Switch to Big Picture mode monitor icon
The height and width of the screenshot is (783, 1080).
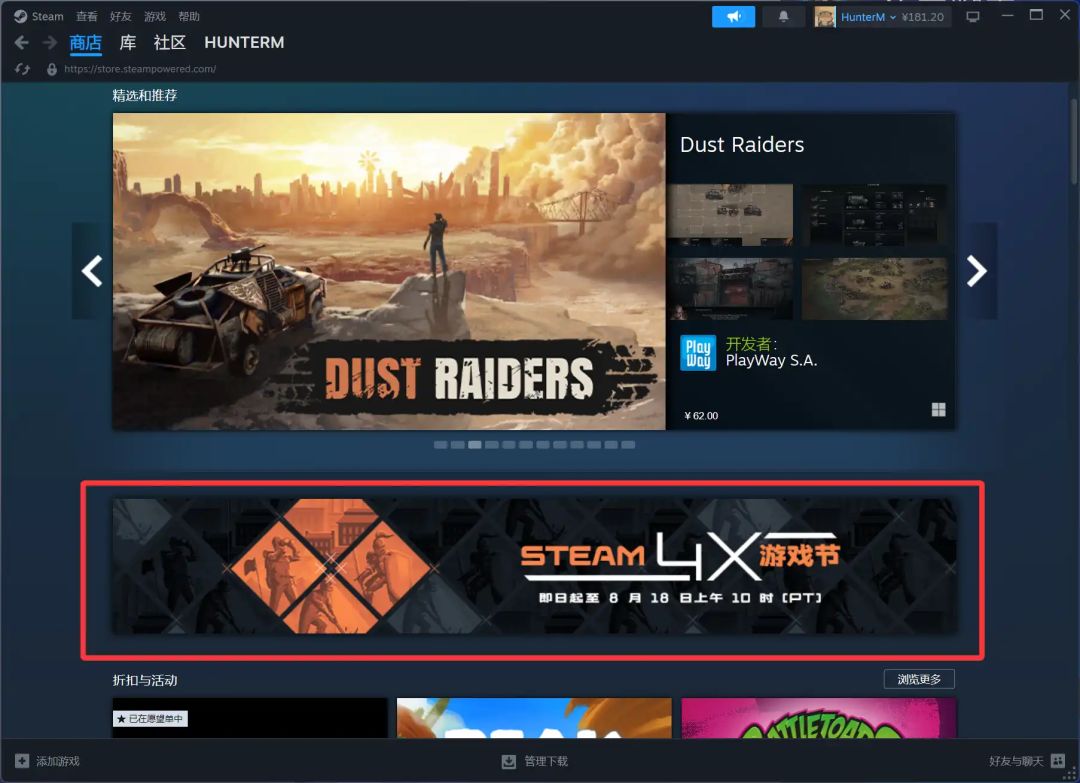(973, 17)
